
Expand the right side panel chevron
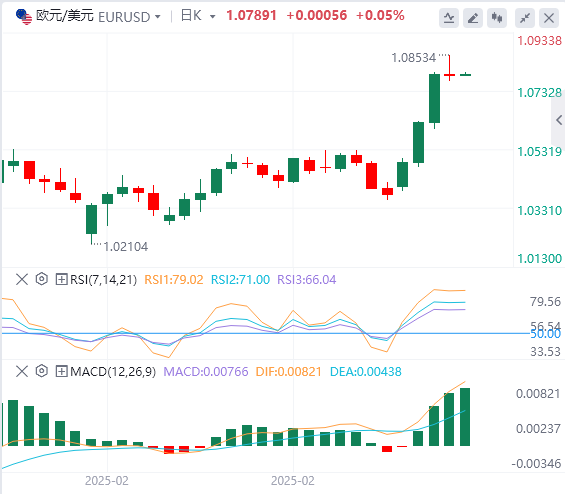tap(559, 120)
